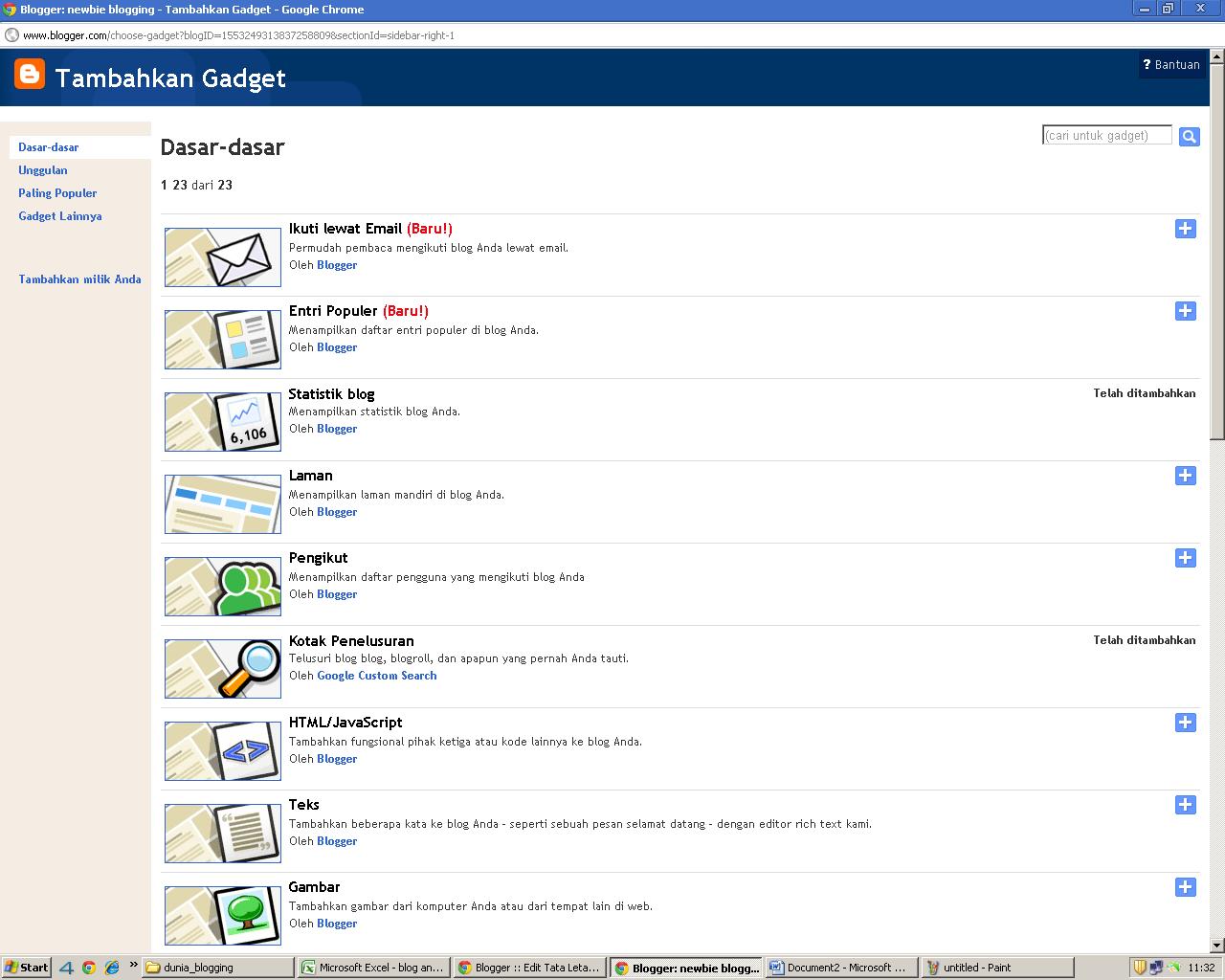The width and height of the screenshot is (1225, 980).
Task: Launch Chrome from quick launch bar
Action: [88, 968]
